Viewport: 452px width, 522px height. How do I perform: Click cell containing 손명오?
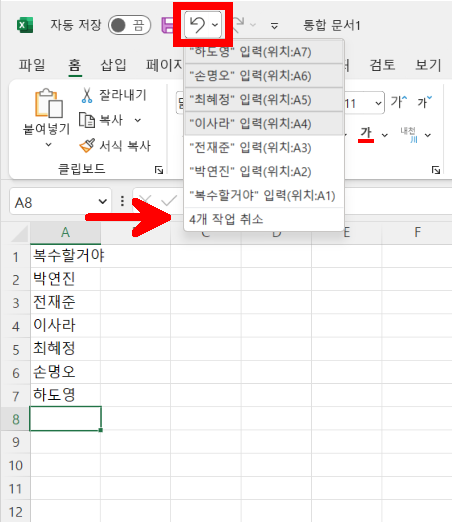(x=66, y=372)
